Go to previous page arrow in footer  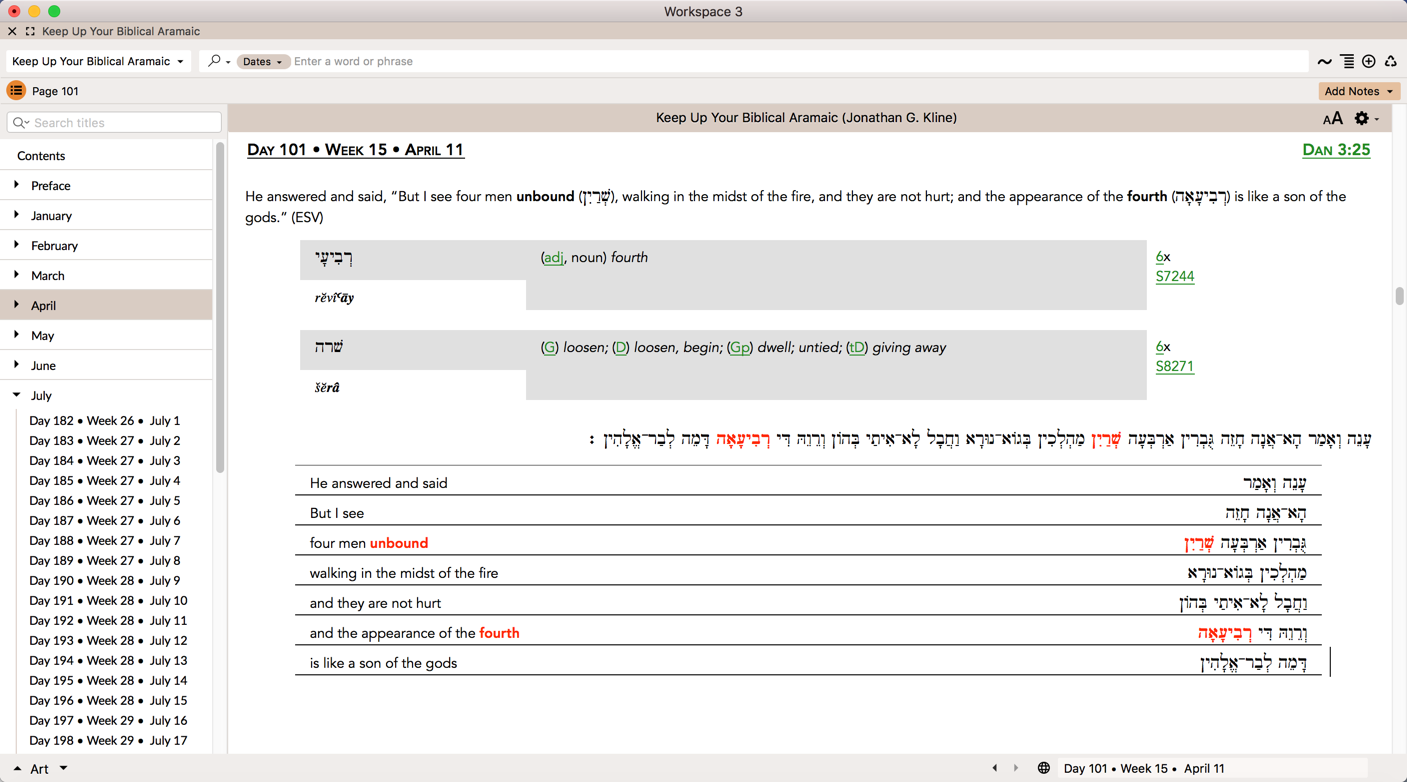tap(994, 768)
